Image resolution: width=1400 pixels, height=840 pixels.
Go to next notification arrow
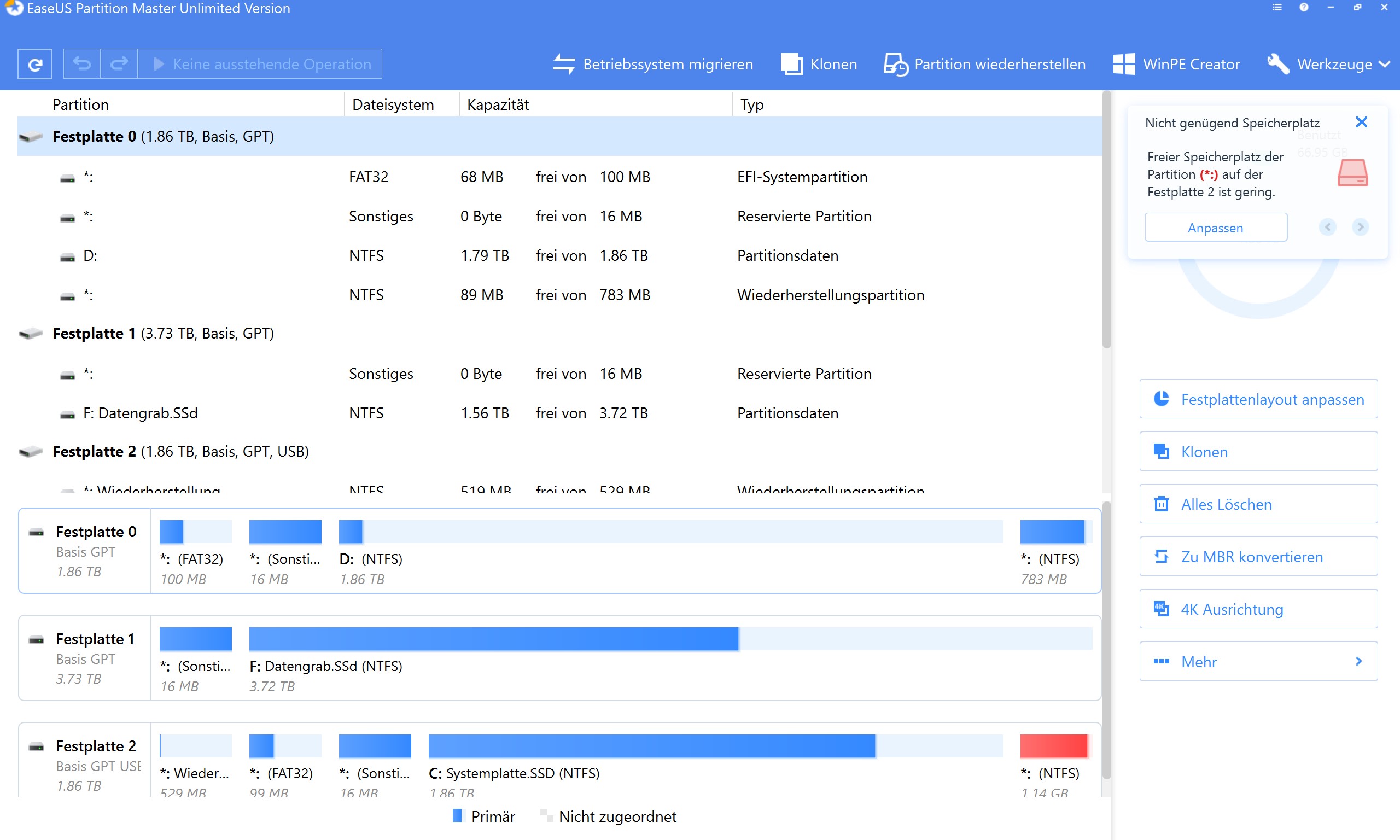point(1361,227)
